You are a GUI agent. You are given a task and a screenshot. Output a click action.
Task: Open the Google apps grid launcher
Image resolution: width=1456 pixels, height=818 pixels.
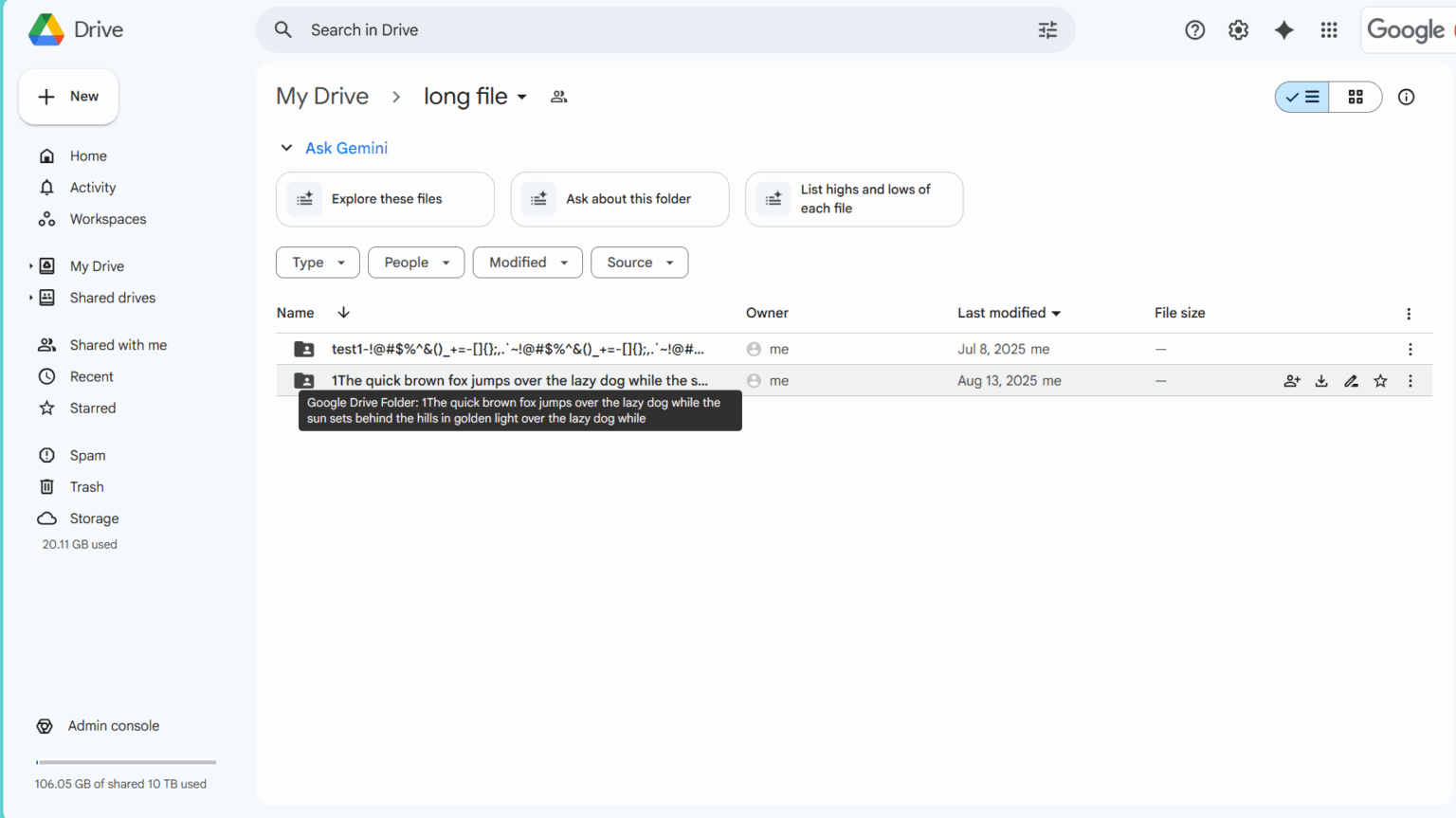(1329, 29)
